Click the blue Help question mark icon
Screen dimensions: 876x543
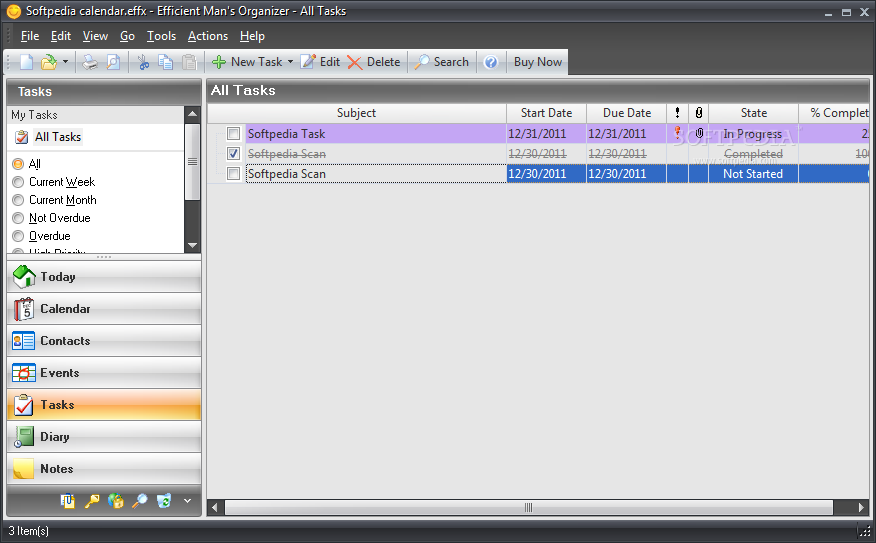[491, 62]
